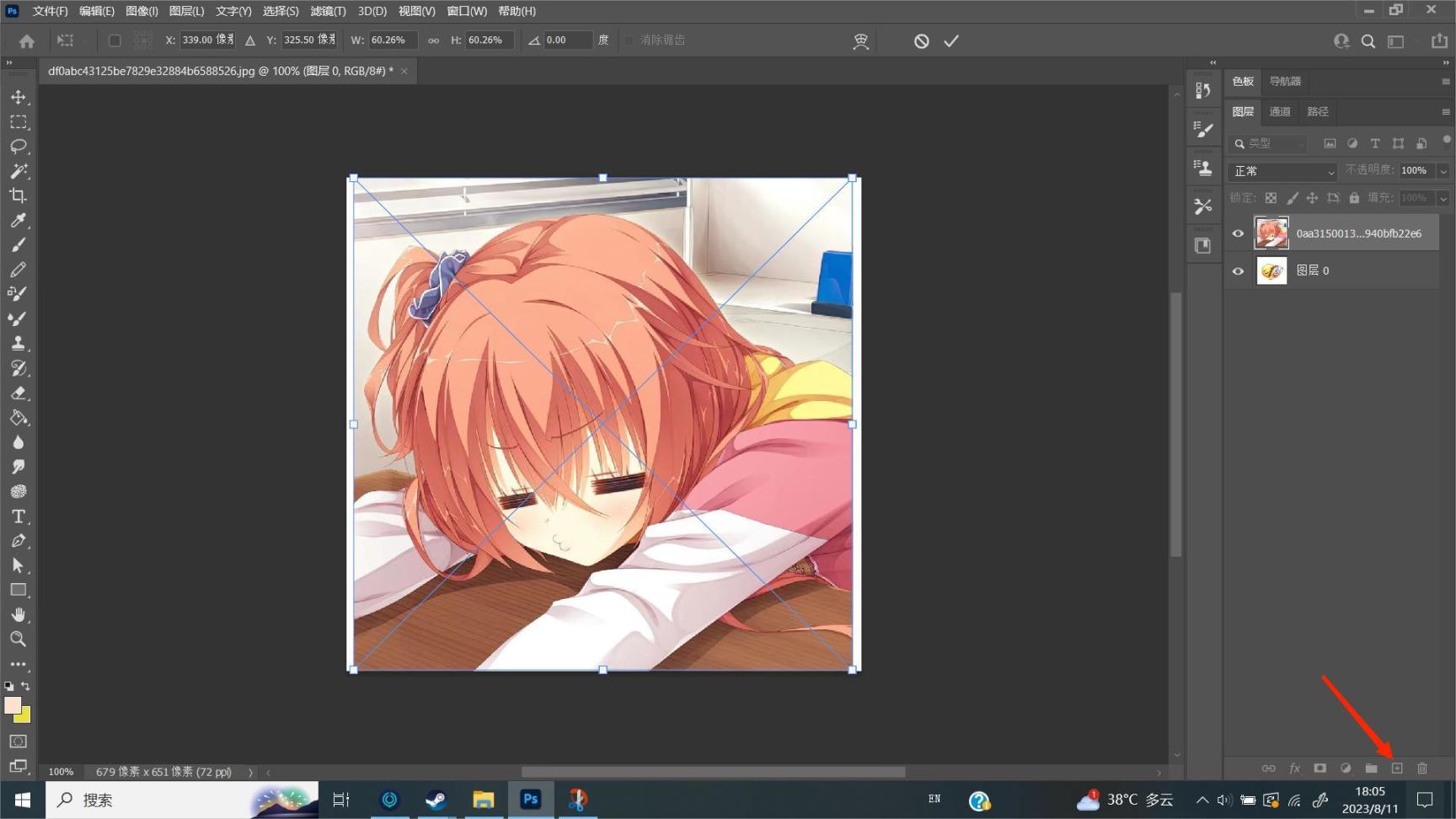
Task: Open the fill 填充 dropdown arrow
Action: tap(1443, 199)
